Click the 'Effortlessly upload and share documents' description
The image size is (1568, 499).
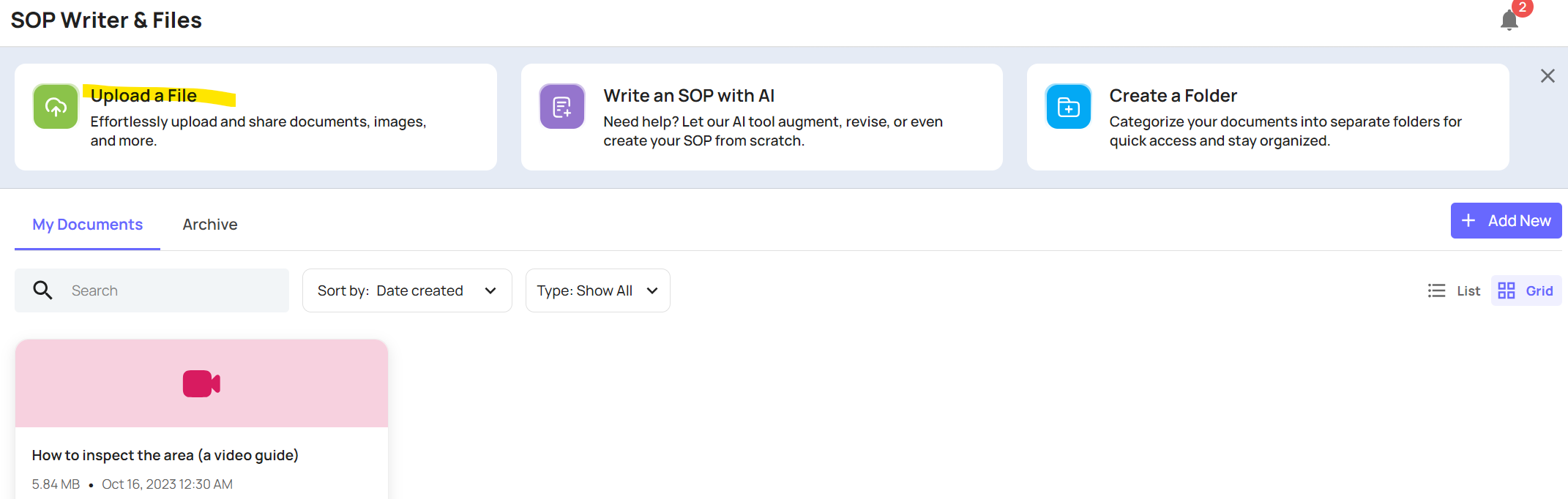[x=258, y=131]
